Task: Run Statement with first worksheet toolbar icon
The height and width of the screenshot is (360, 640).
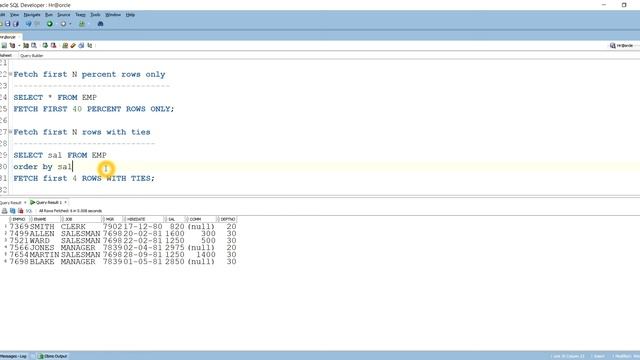Action: point(4,45)
